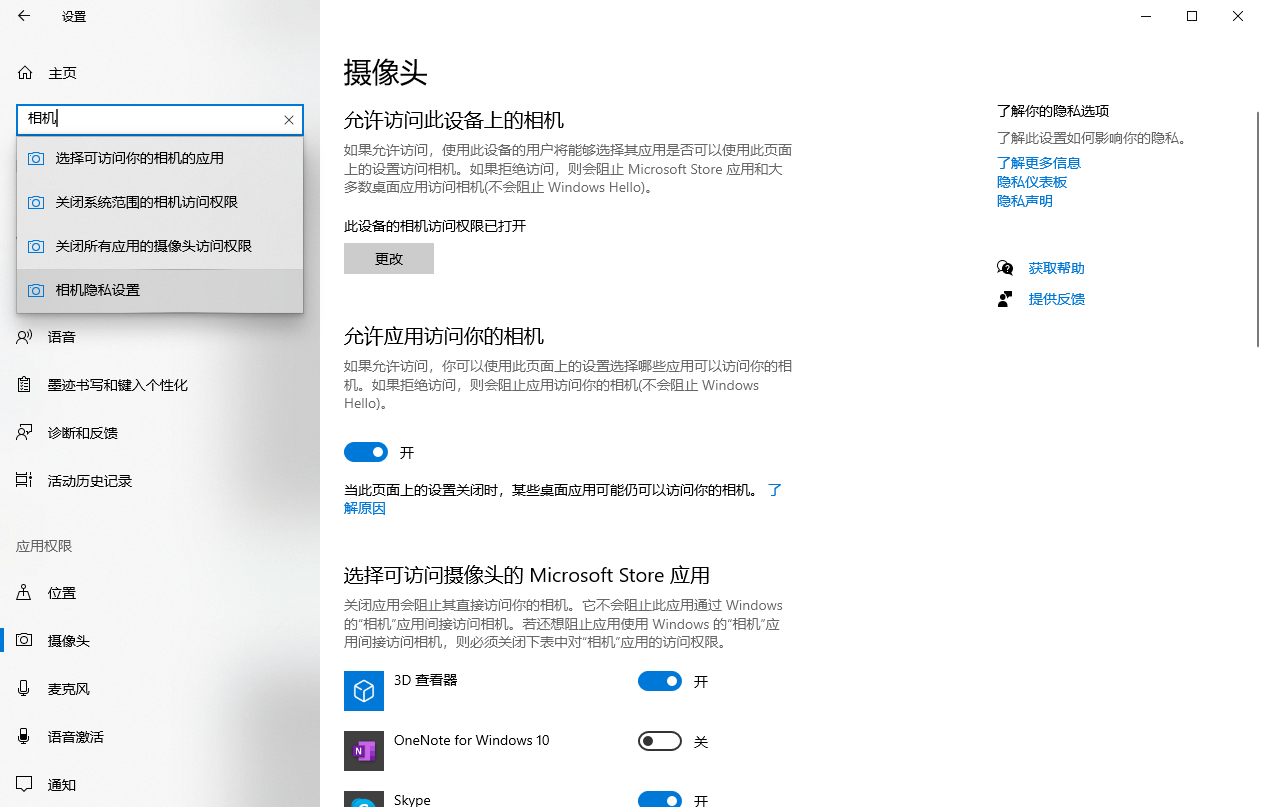This screenshot has height=807, width=1261.
Task: Click inside the 相机 search field
Action: 150,119
